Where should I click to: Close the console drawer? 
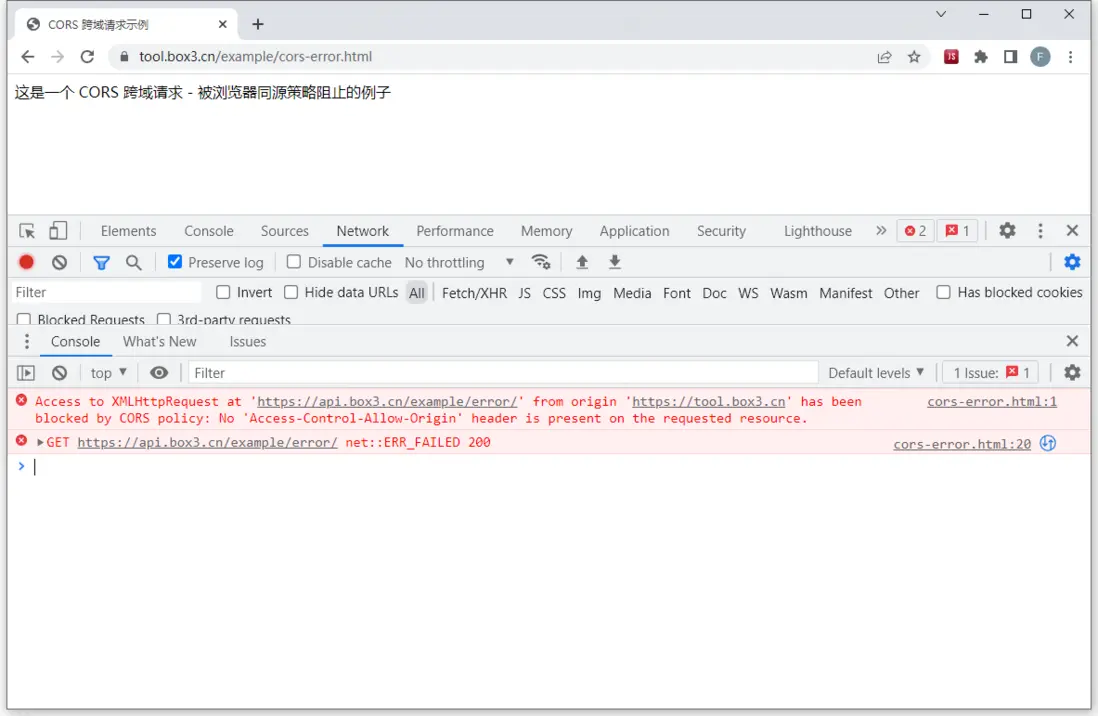(1072, 341)
